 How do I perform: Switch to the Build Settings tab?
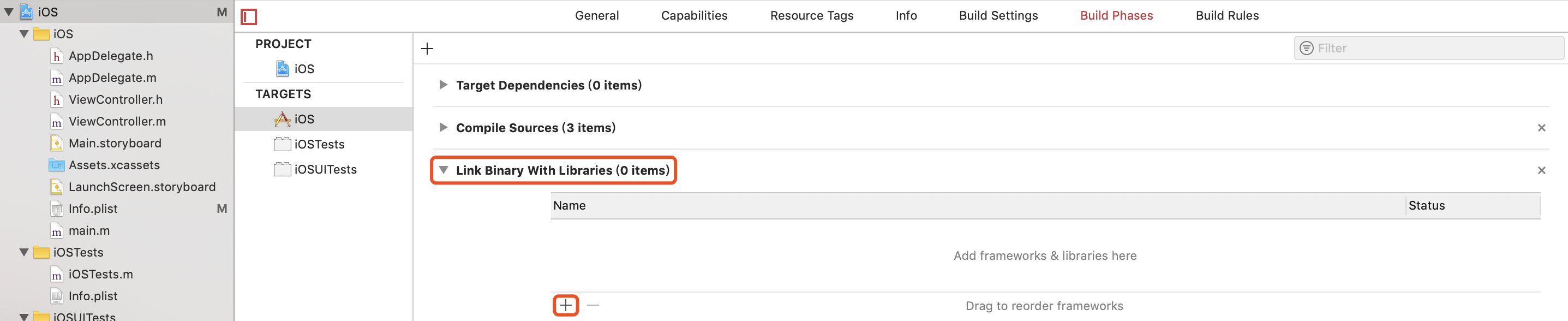coord(998,16)
